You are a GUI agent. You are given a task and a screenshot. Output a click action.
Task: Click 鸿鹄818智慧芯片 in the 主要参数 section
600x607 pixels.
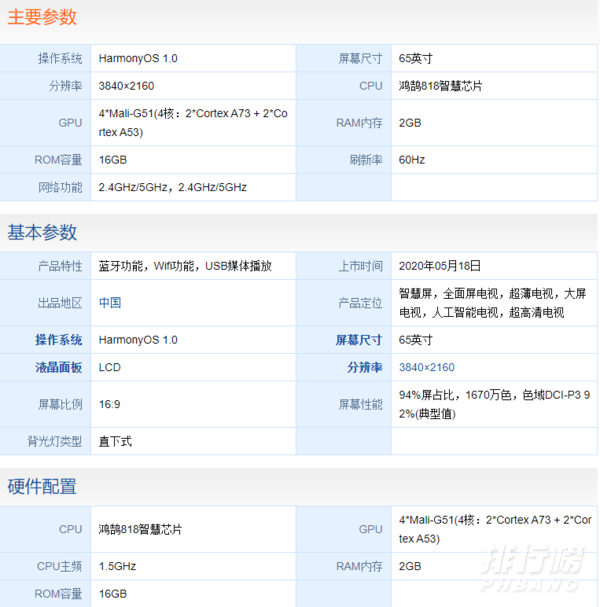(x=441, y=86)
